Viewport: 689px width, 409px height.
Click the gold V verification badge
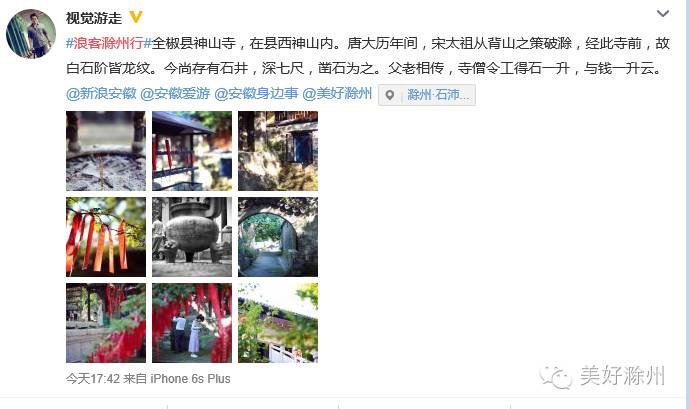coord(136,17)
